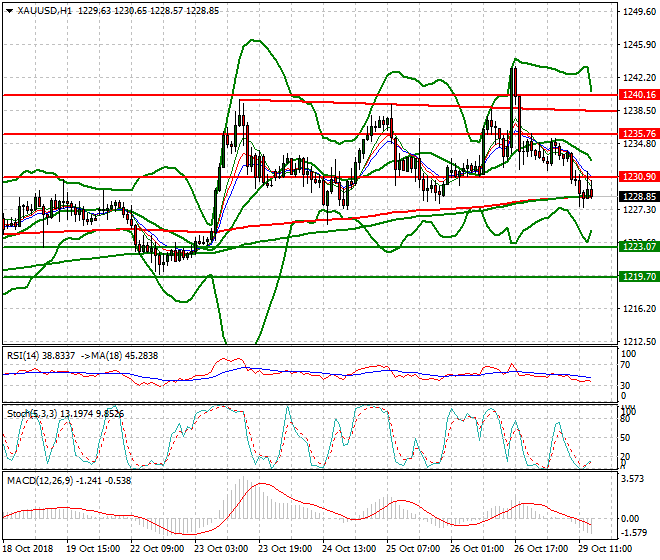This screenshot has width=660, height=560.
Task: Select the XAUUSD,H1 symbol title text
Action: pyautogui.click(x=45, y=11)
